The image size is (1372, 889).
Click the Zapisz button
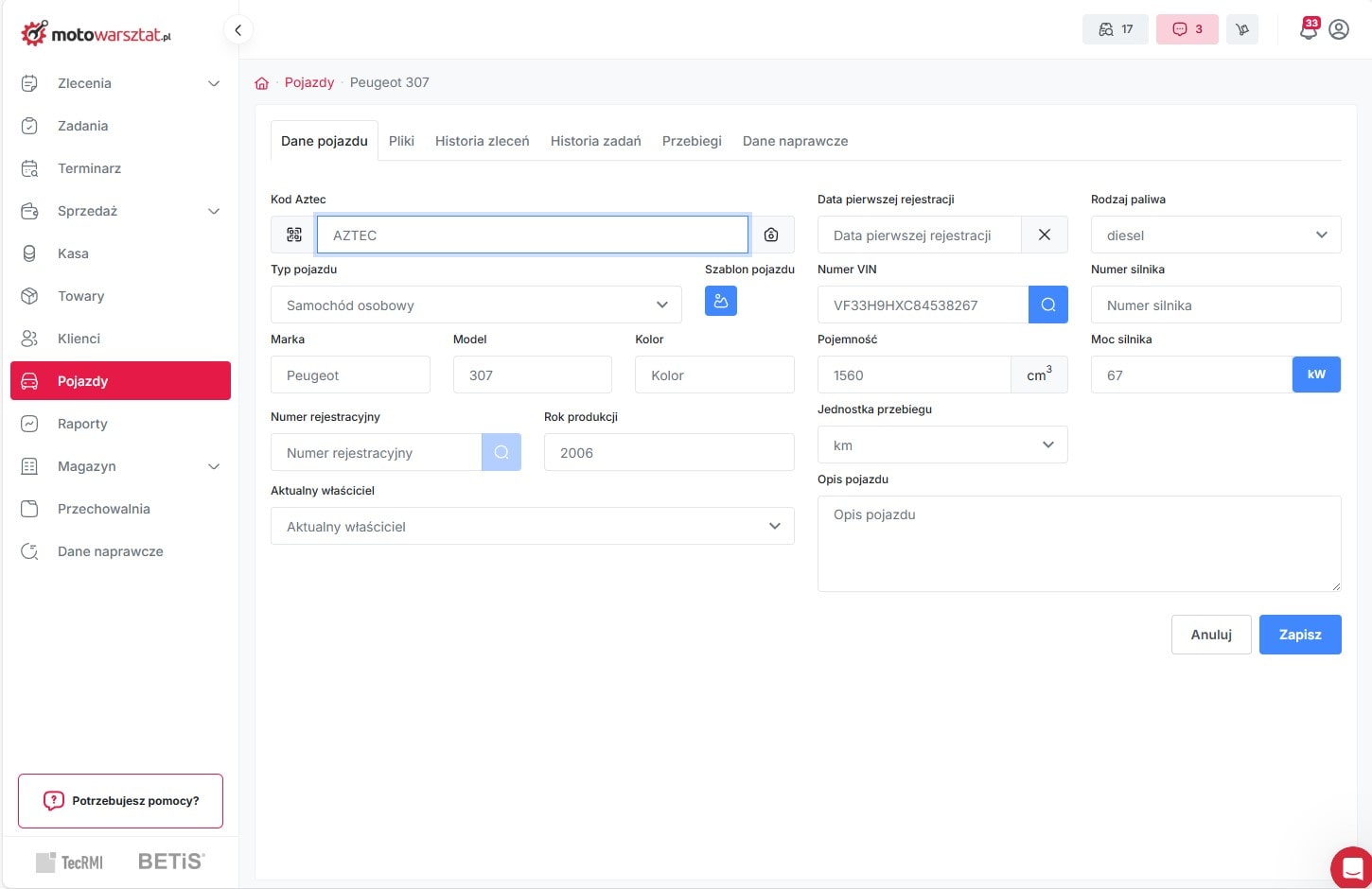(1299, 635)
